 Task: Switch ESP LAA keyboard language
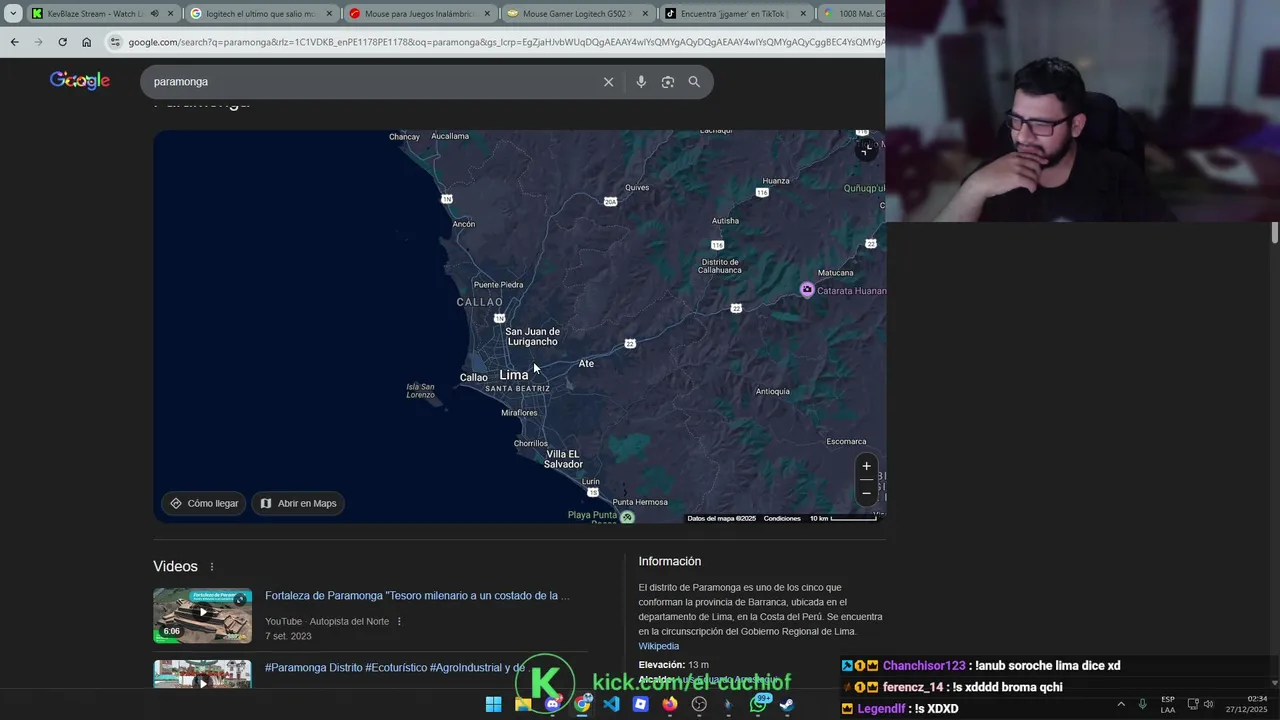pyautogui.click(x=1168, y=704)
